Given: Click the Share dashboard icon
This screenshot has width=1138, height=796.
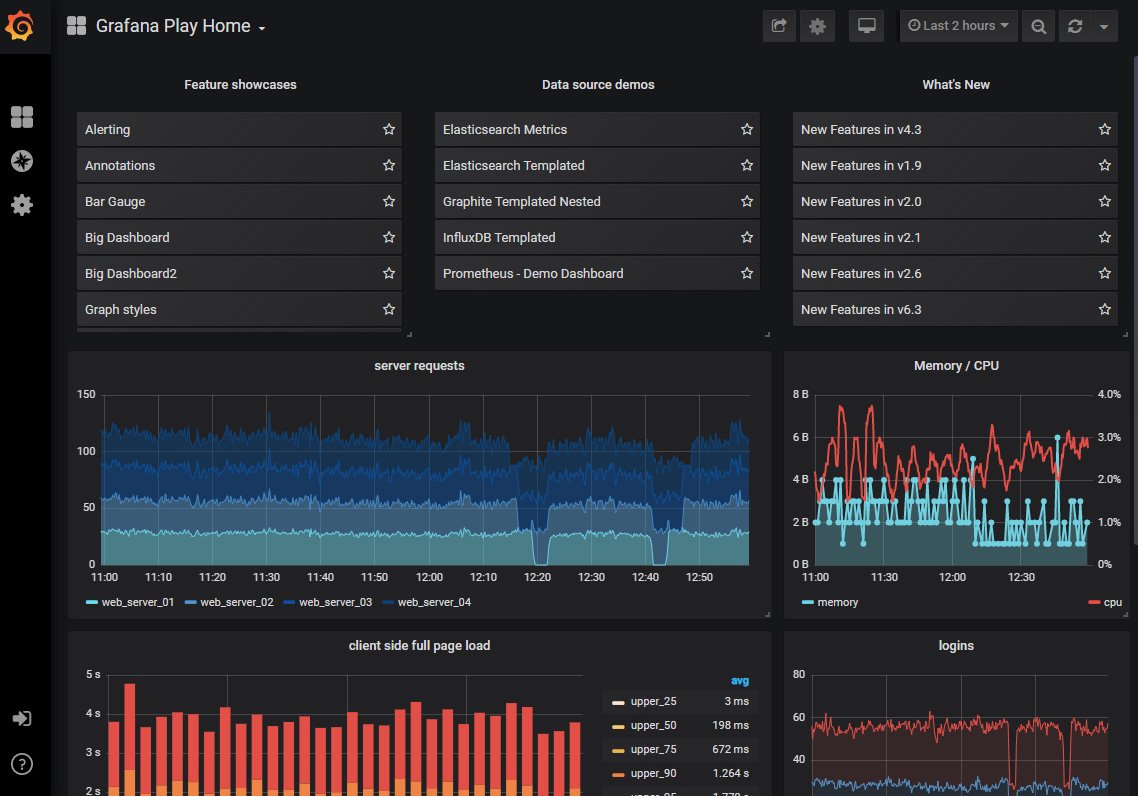Looking at the screenshot, I should click(779, 26).
